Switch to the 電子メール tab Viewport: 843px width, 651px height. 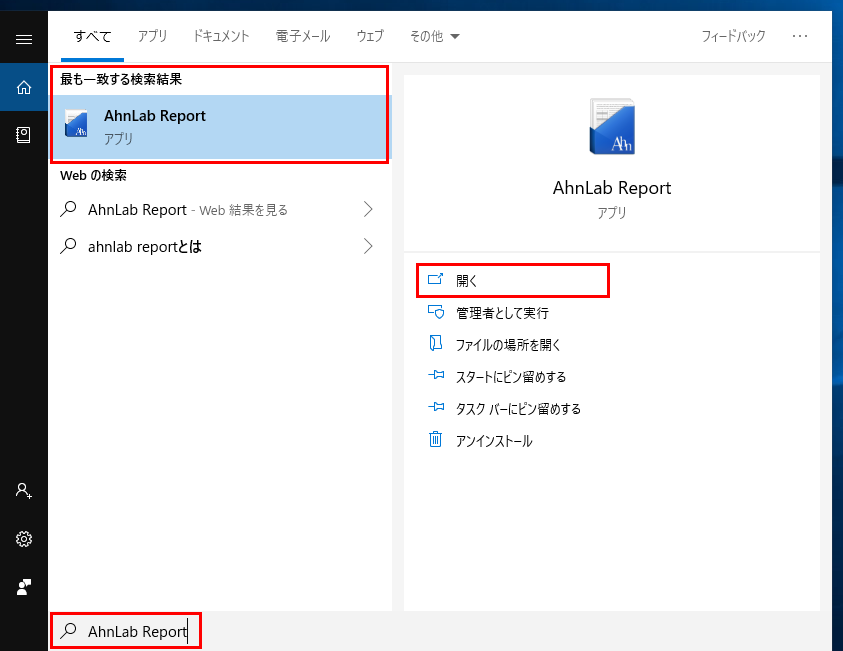pyautogui.click(x=303, y=37)
